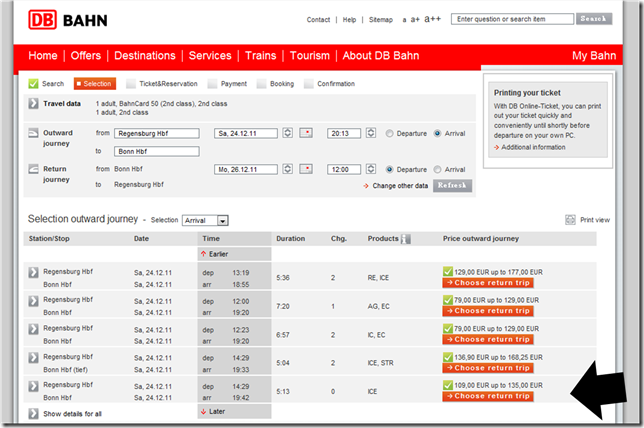Click the Products information icon

point(405,239)
